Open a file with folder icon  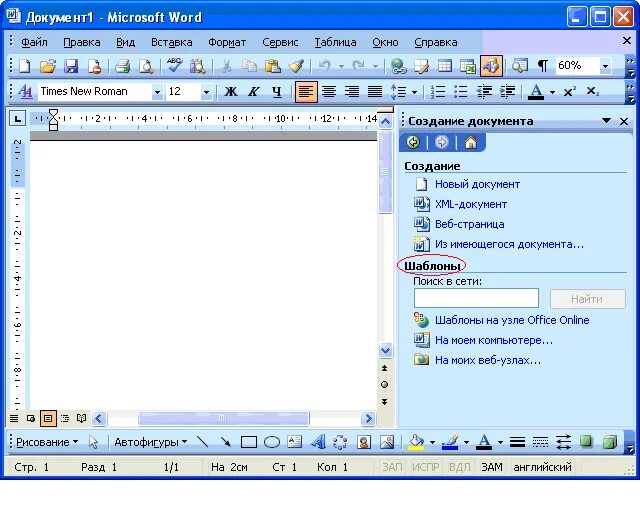click(48, 66)
